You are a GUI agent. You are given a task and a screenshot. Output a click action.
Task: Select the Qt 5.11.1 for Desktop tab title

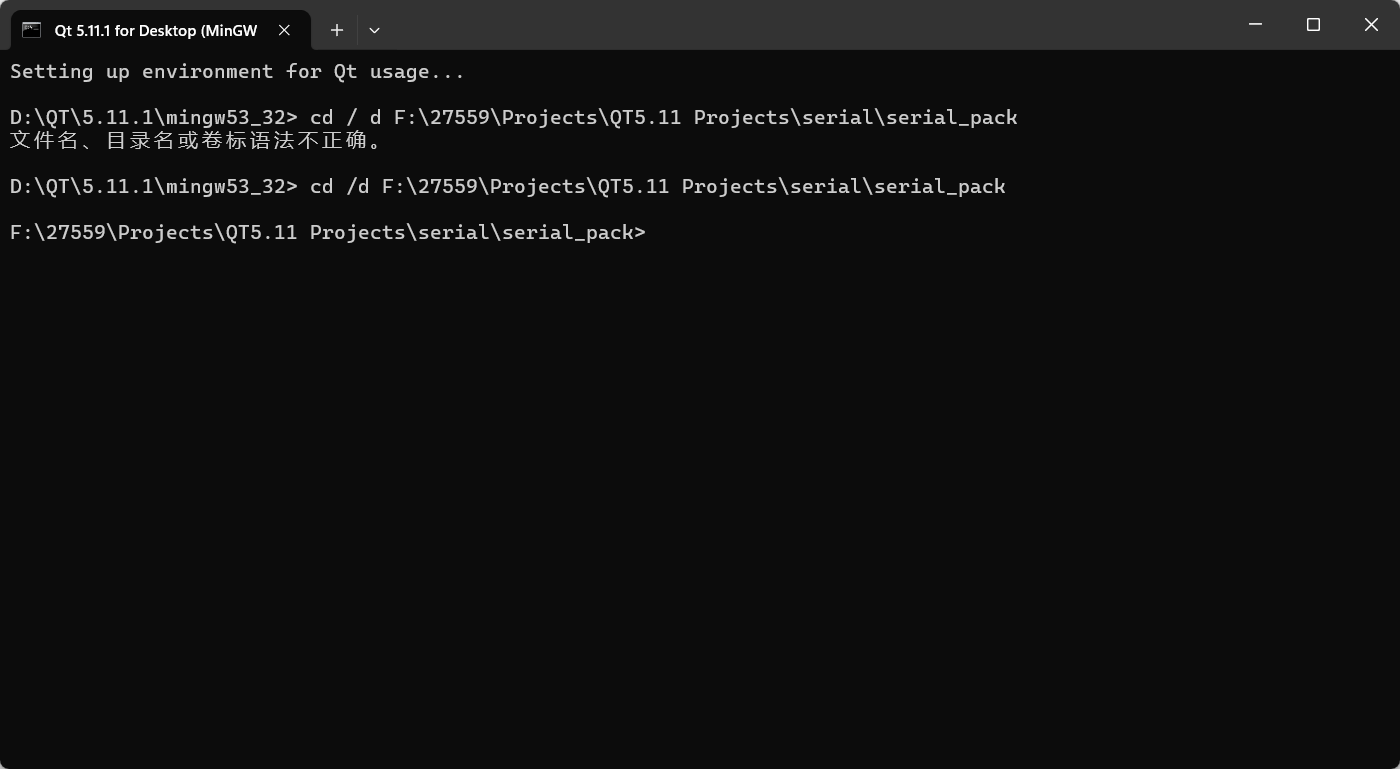156,30
